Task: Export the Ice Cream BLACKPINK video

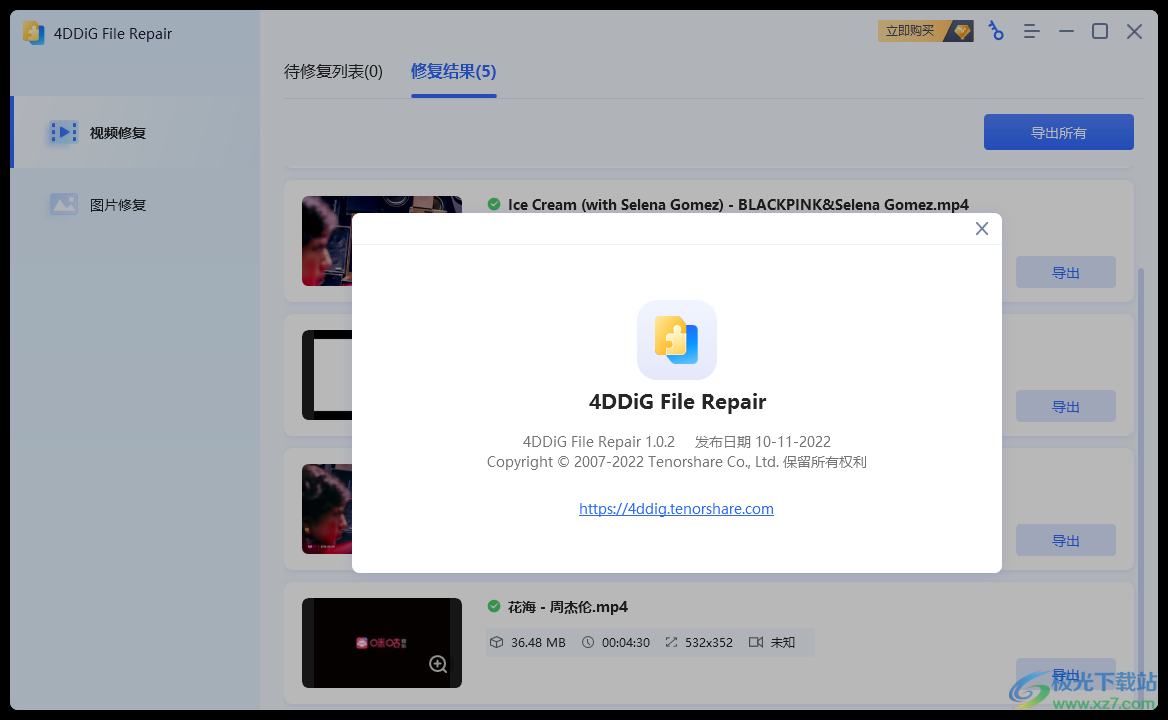Action: 1065,273
